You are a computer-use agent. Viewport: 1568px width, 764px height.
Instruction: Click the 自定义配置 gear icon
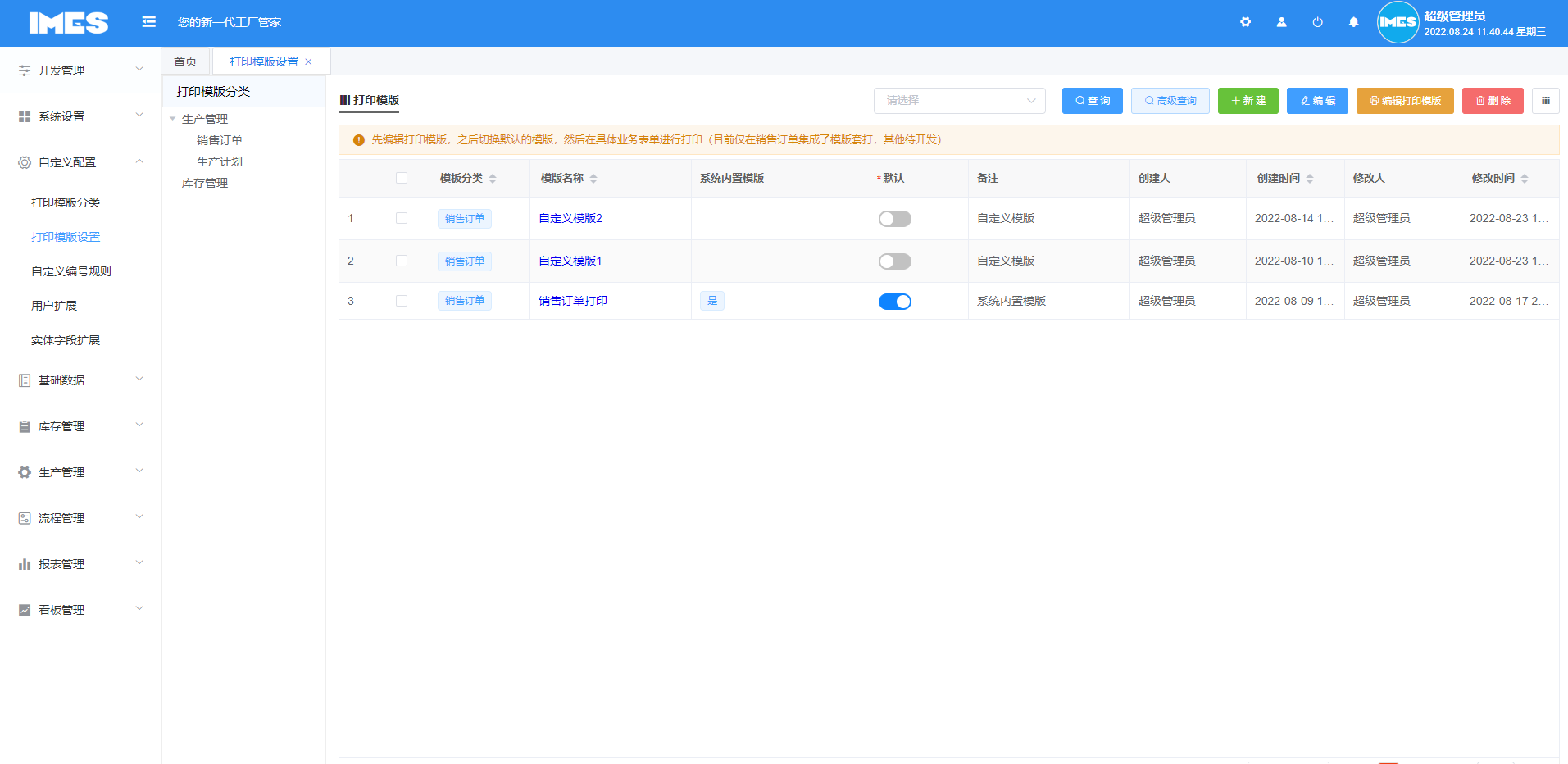tap(25, 162)
